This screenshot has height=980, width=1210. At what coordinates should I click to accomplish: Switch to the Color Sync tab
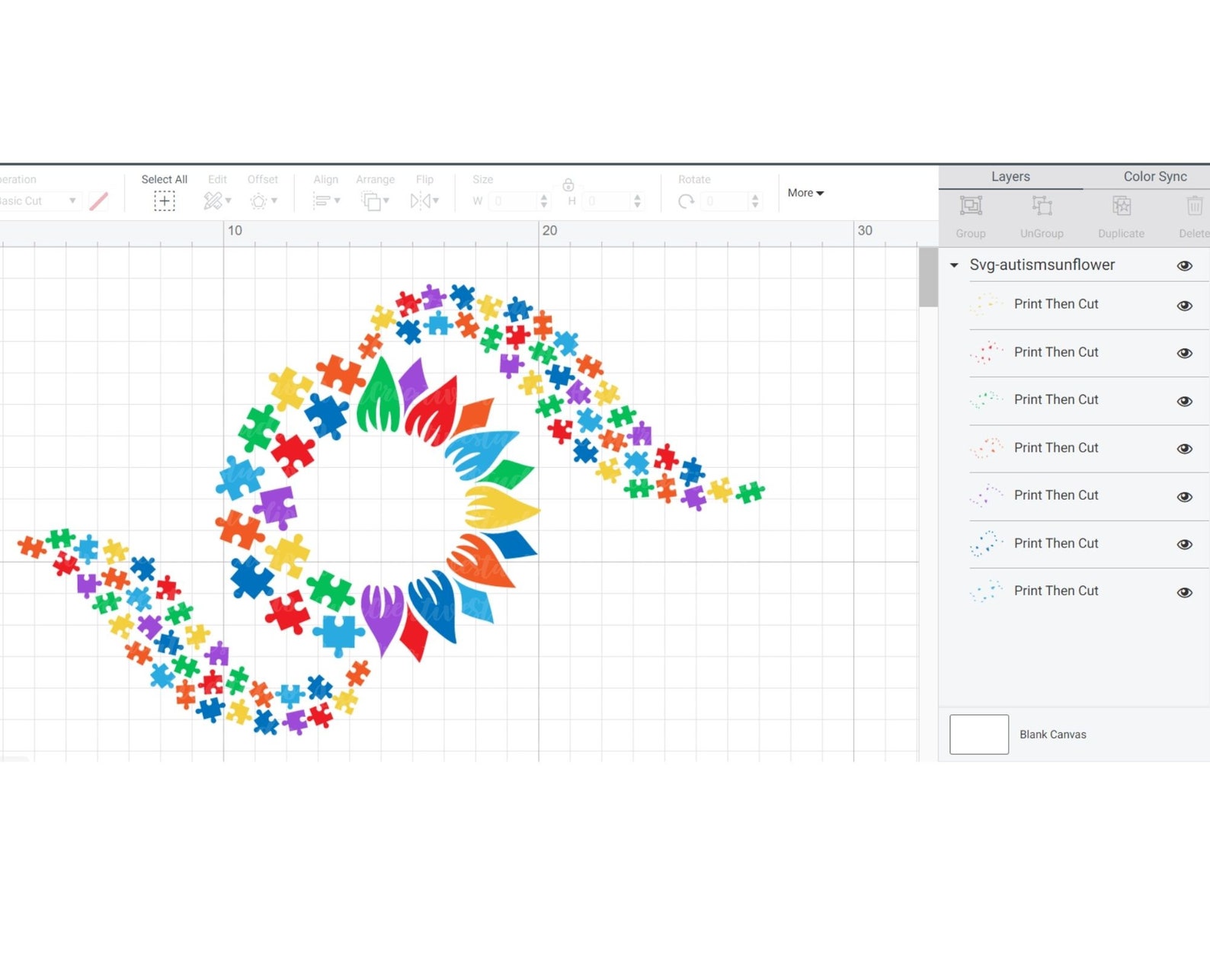click(1155, 177)
